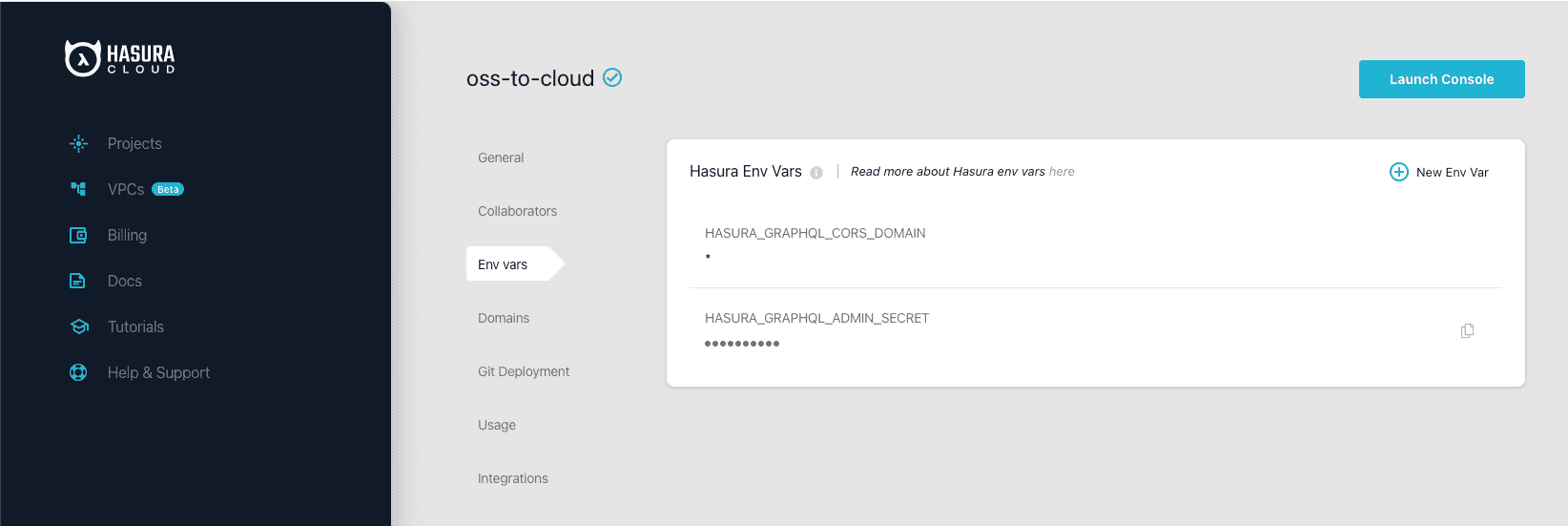
Task: Click the VPCs network icon
Action: pos(78,189)
